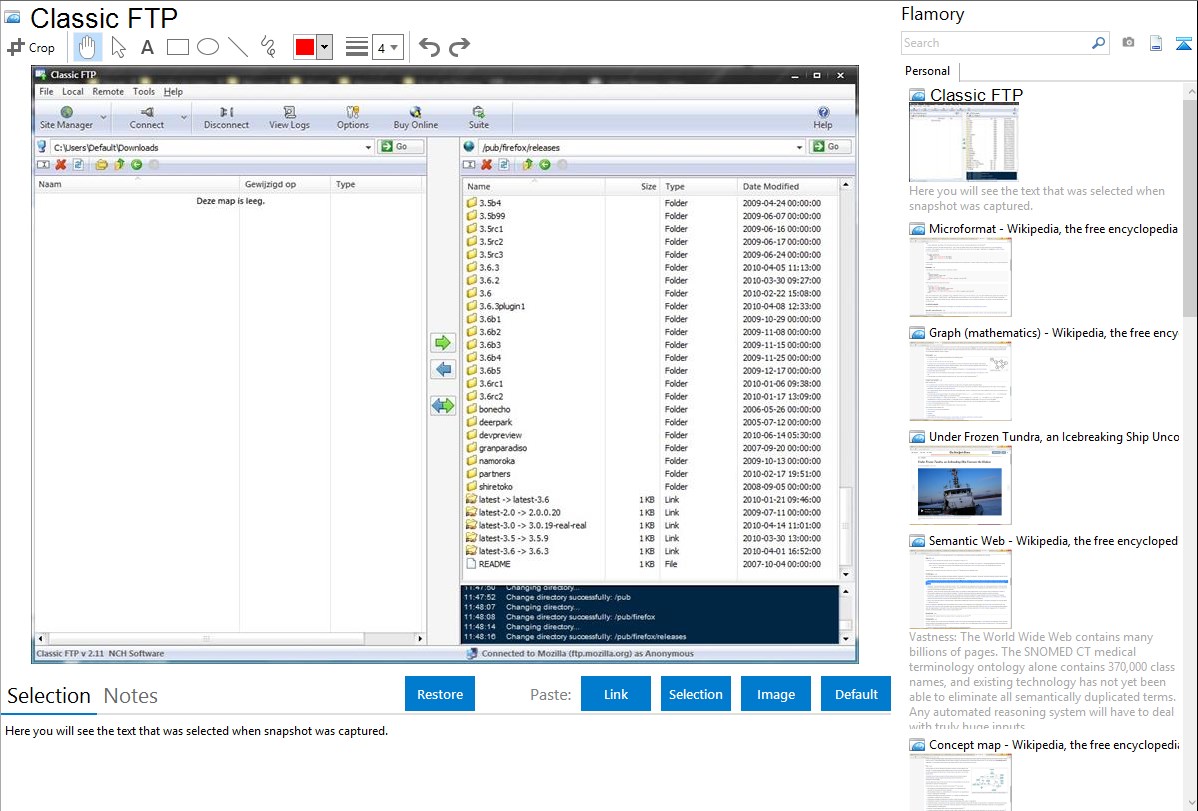
Task: Redo the last undone action
Action: [459, 47]
